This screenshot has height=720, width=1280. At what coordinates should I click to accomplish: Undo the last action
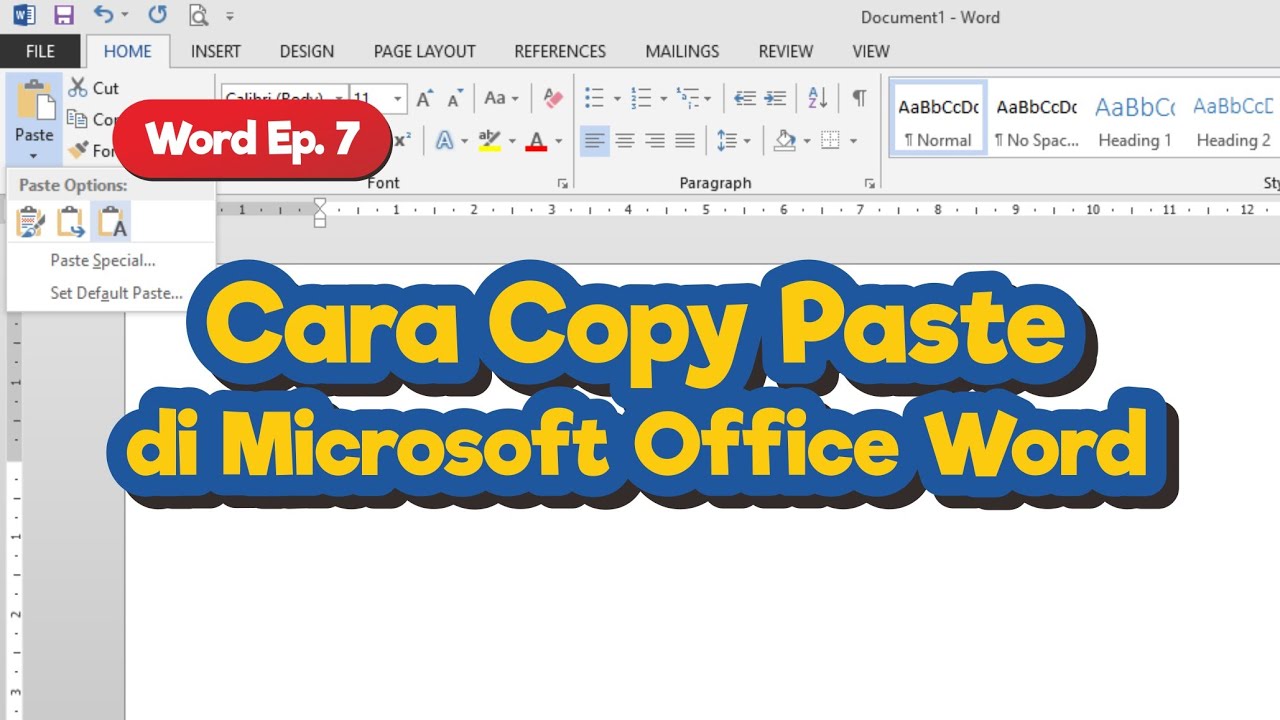103,15
